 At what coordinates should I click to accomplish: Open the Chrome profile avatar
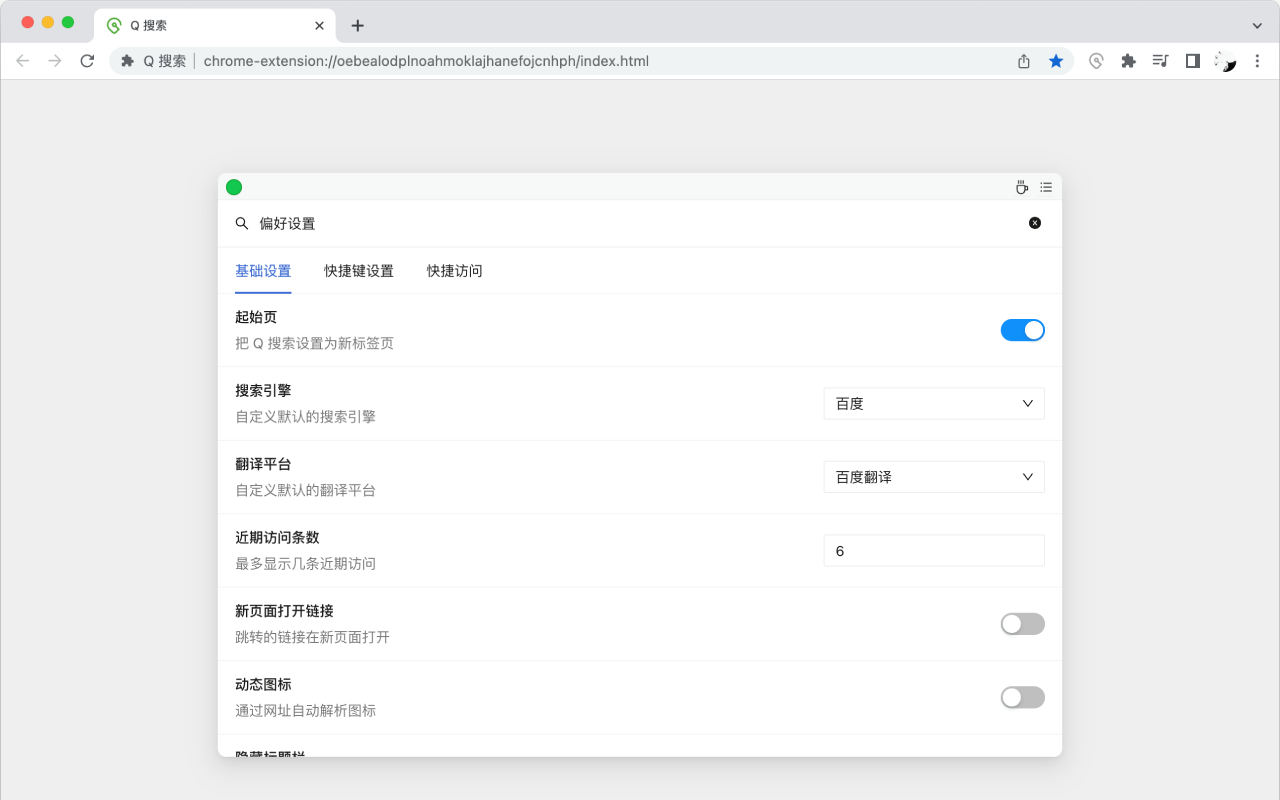1225,61
